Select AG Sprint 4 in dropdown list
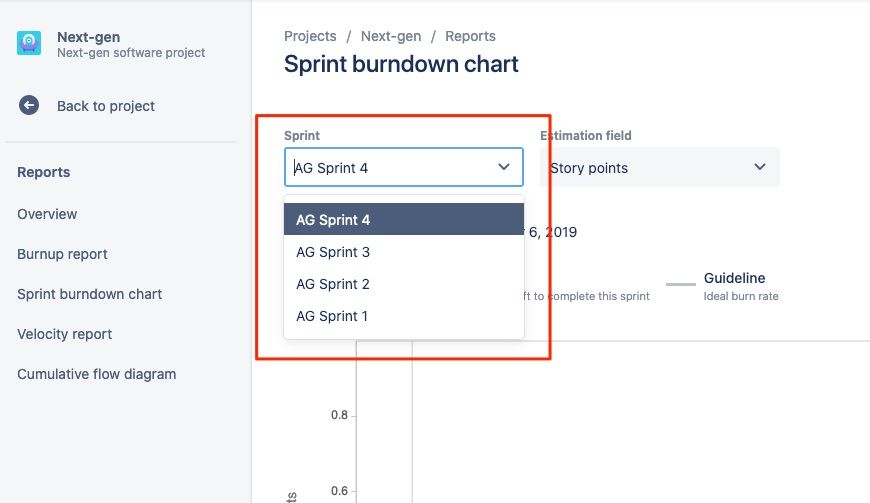This screenshot has width=870, height=503. pos(404,219)
